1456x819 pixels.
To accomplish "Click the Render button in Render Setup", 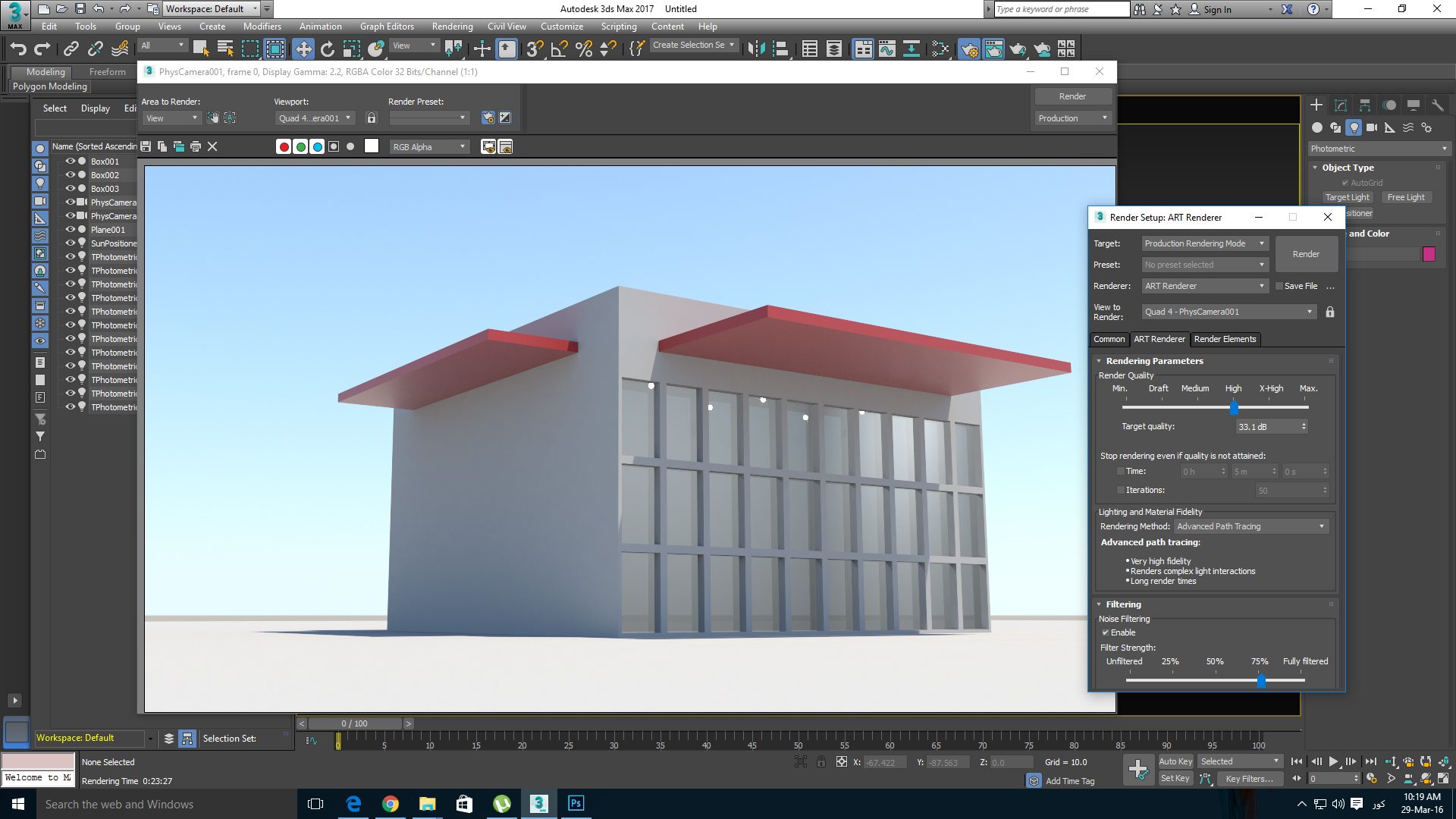I will [x=1305, y=254].
